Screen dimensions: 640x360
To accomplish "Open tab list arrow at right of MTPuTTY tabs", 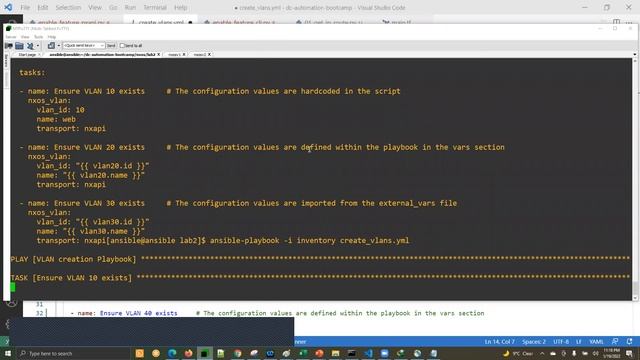I will [635, 54].
